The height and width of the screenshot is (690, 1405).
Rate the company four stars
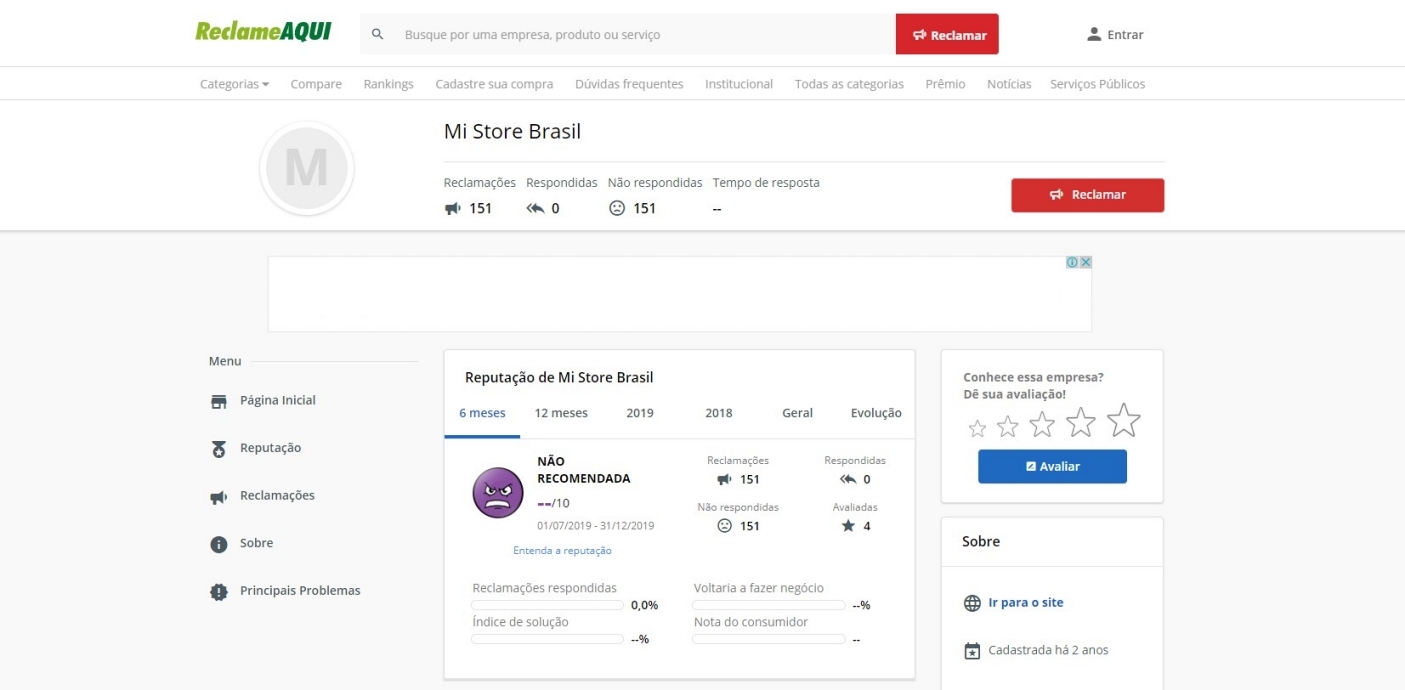coord(1081,422)
